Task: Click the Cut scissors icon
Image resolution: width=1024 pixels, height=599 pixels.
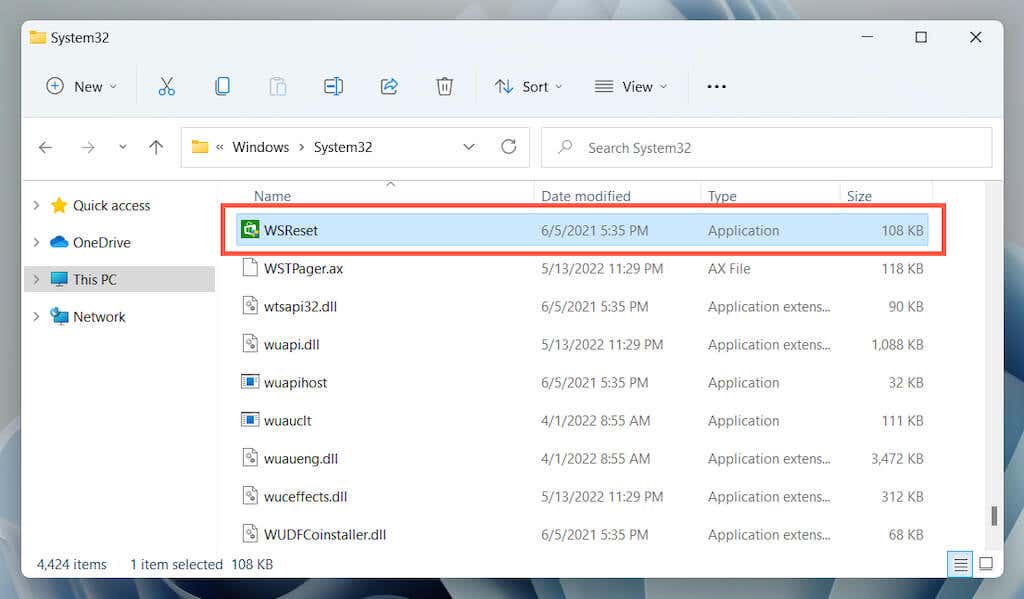Action: tap(167, 86)
